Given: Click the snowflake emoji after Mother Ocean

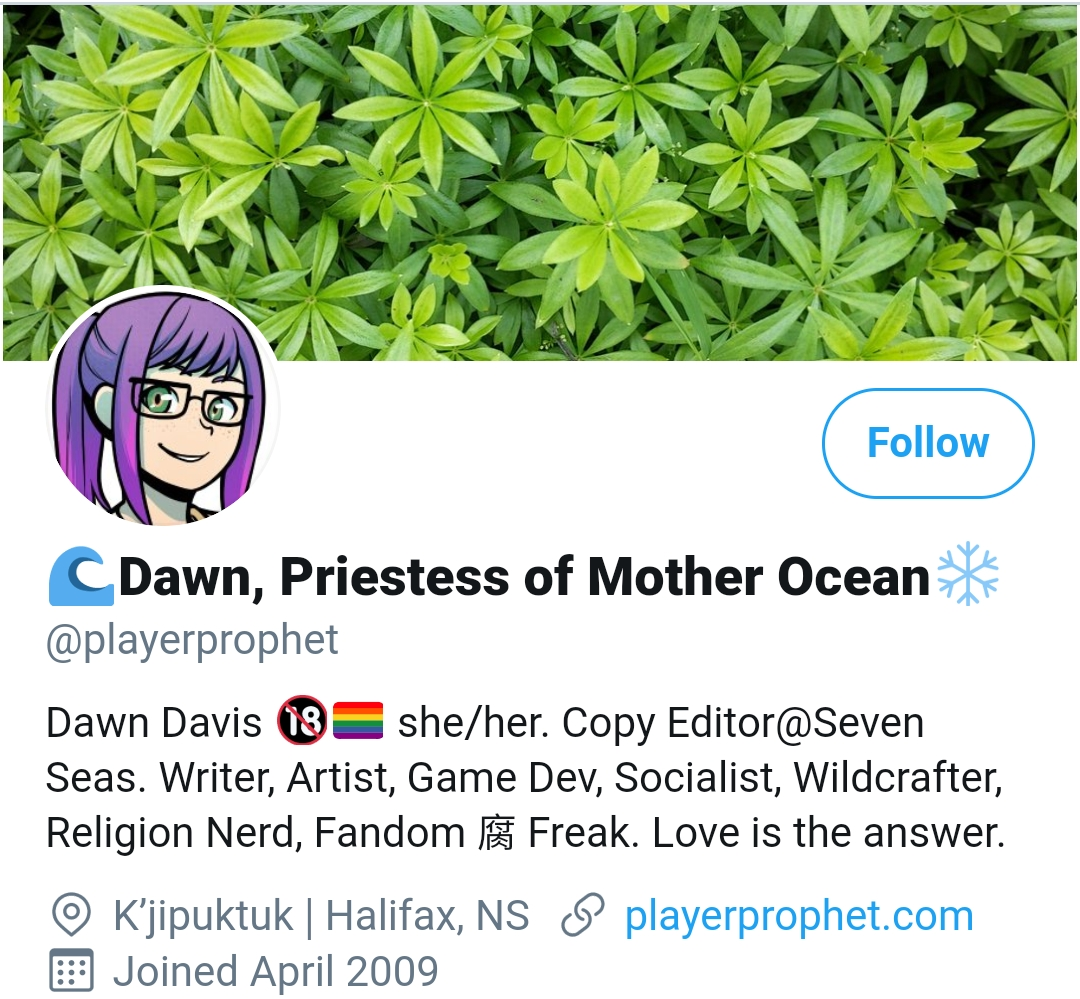Looking at the screenshot, I should tap(967, 578).
